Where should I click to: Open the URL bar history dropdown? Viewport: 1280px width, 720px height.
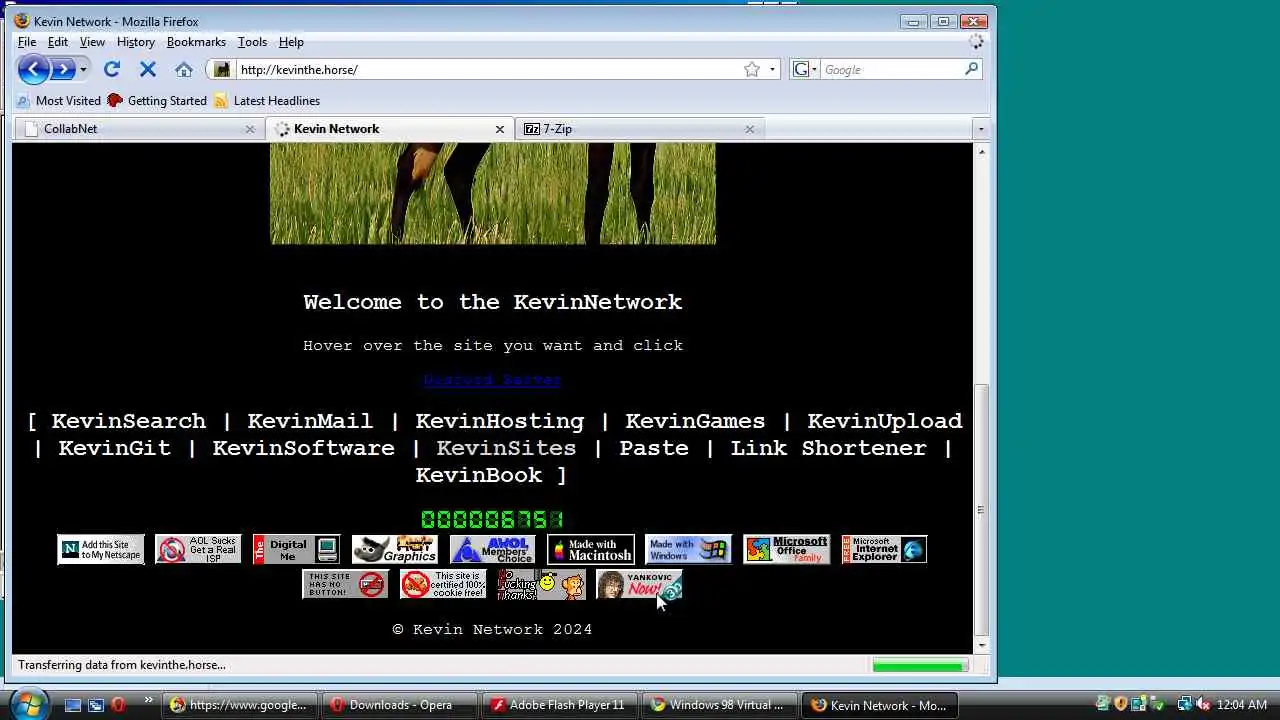point(772,70)
